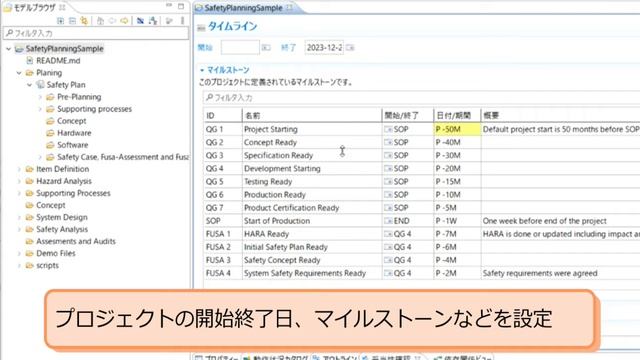Collapse the マイルストーン section
Screen dimensions: 640x360
coord(202,70)
